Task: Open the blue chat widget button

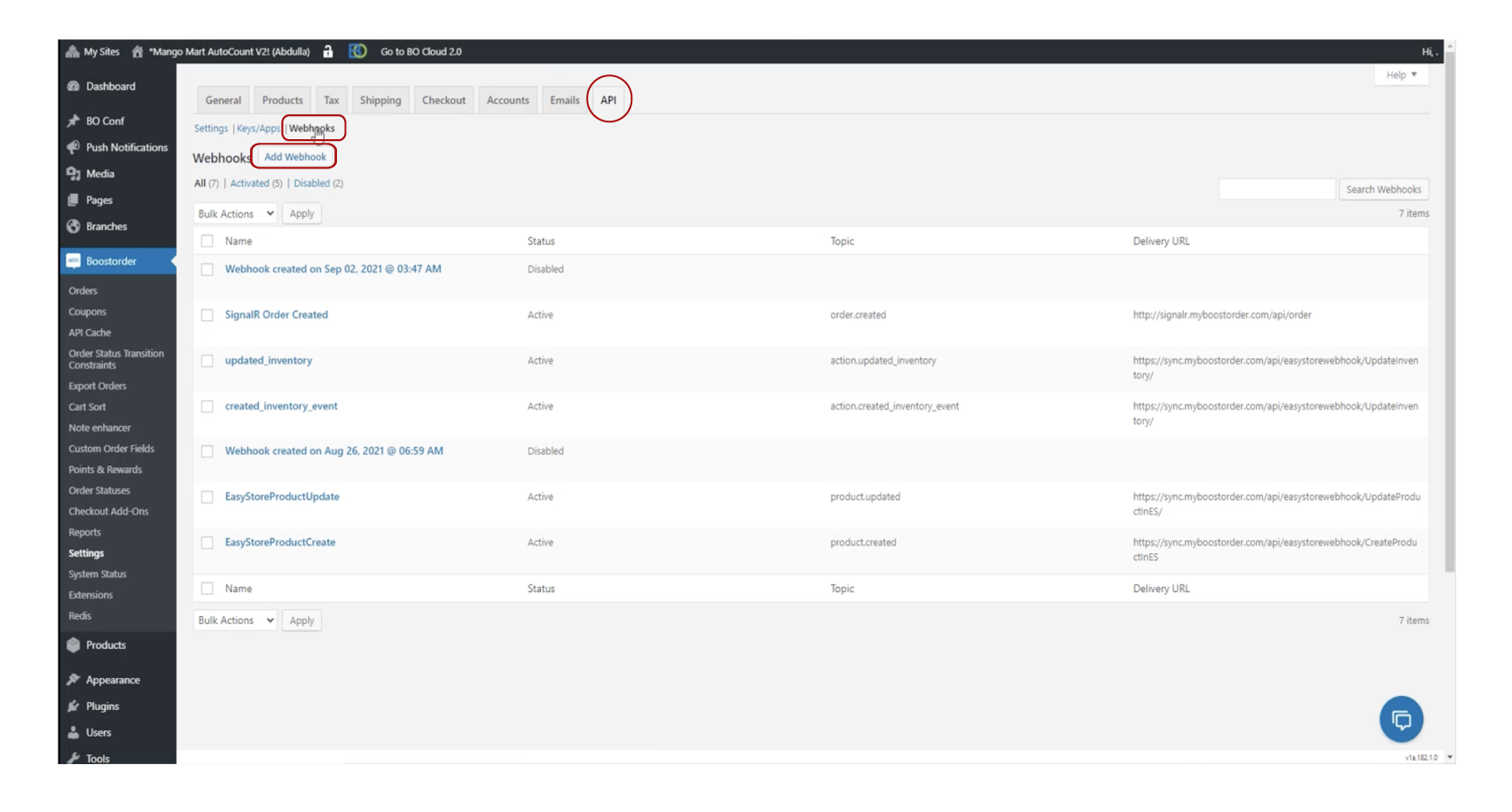Action: pos(1401,719)
